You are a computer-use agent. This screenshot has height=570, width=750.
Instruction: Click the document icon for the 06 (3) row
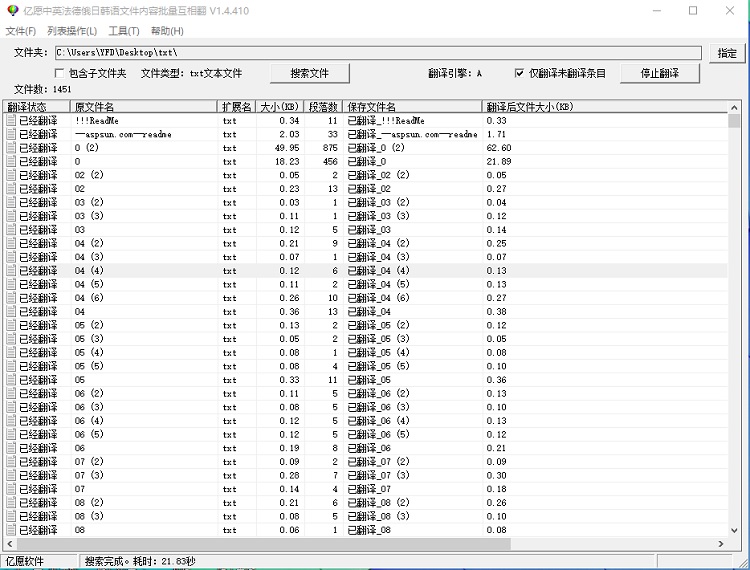(x=11, y=407)
